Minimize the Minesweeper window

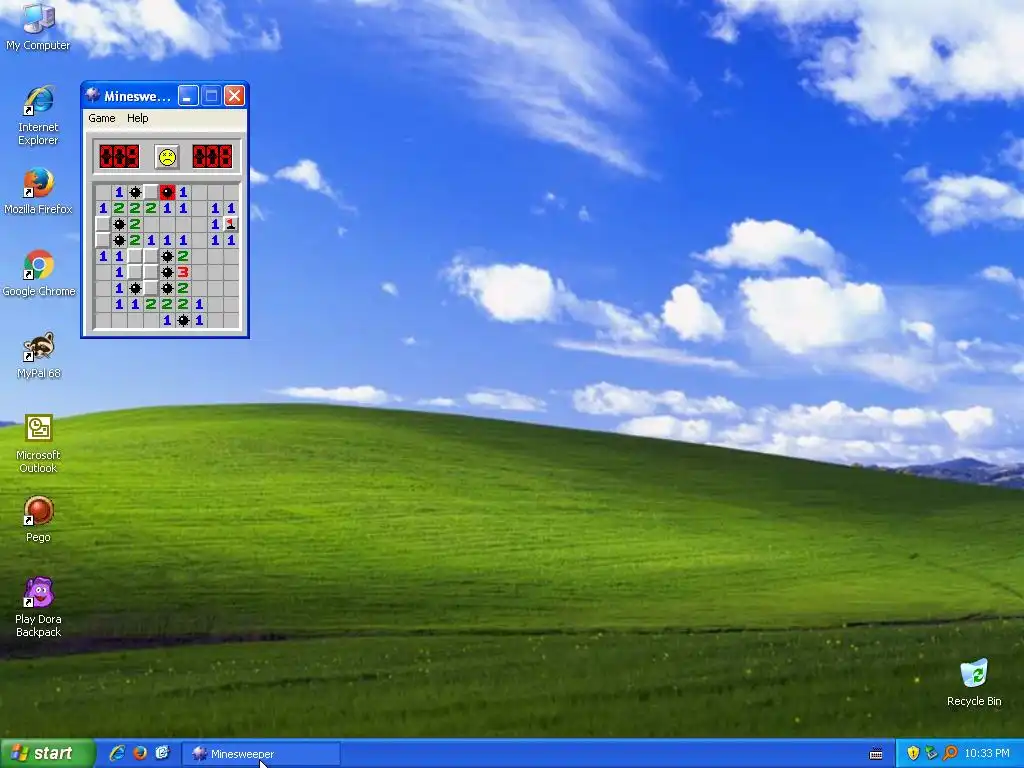click(188, 96)
